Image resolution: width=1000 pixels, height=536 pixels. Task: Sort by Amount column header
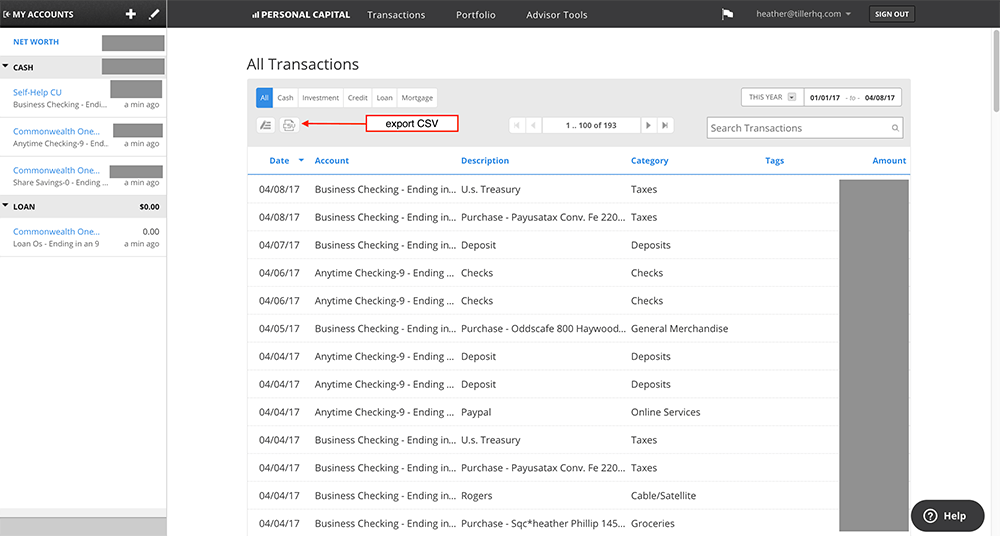point(889,161)
